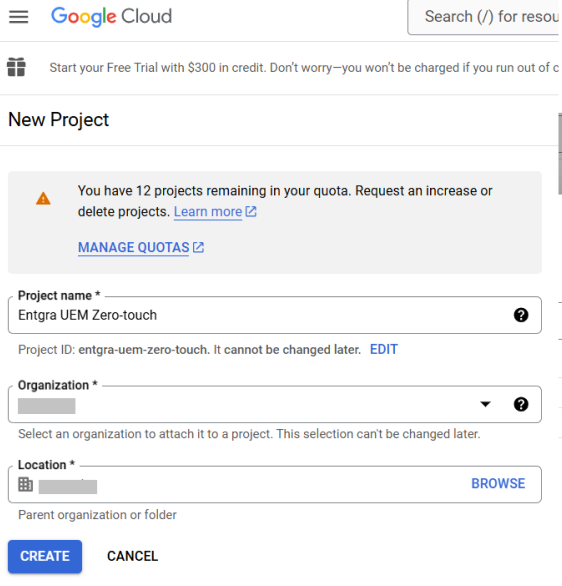Expand the Organization dropdown arrow
Image resolution: width=562 pixels, height=586 pixels.
coord(485,404)
